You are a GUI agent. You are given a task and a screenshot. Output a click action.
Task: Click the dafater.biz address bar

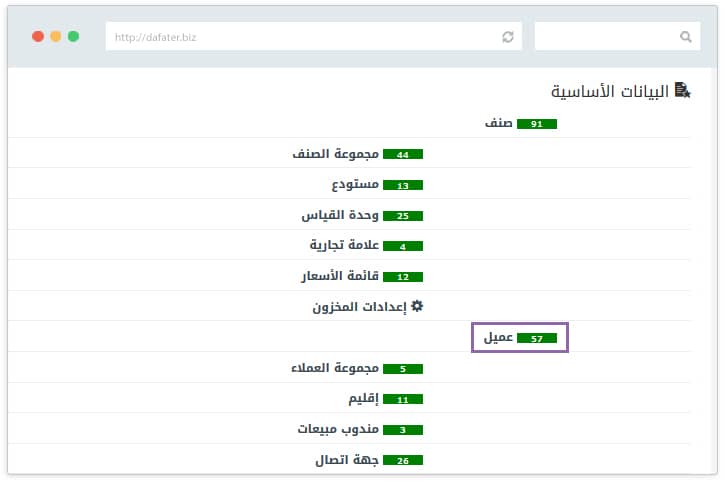[x=300, y=37]
